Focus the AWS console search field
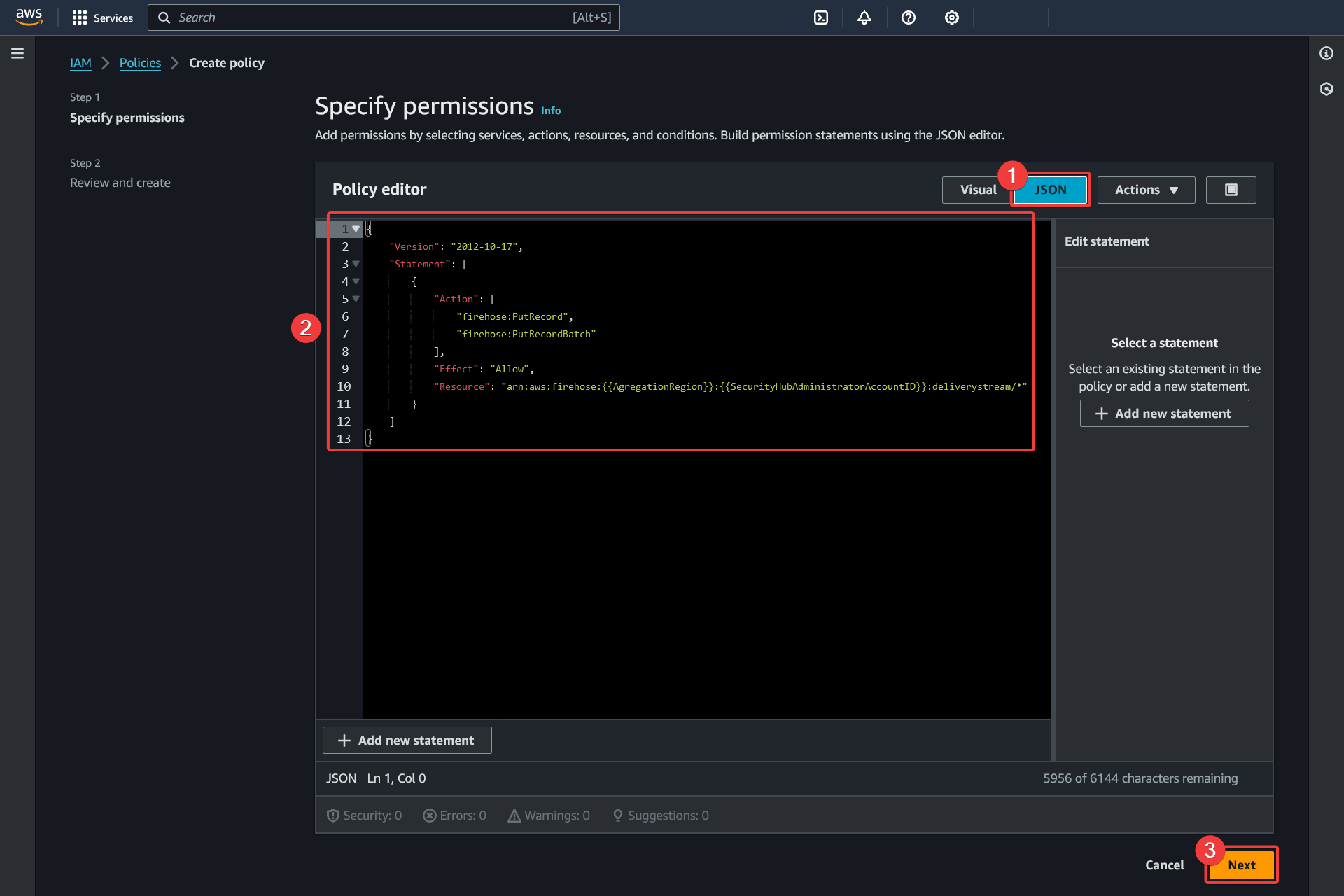Screen dimensions: 1344x896 tap(384, 17)
